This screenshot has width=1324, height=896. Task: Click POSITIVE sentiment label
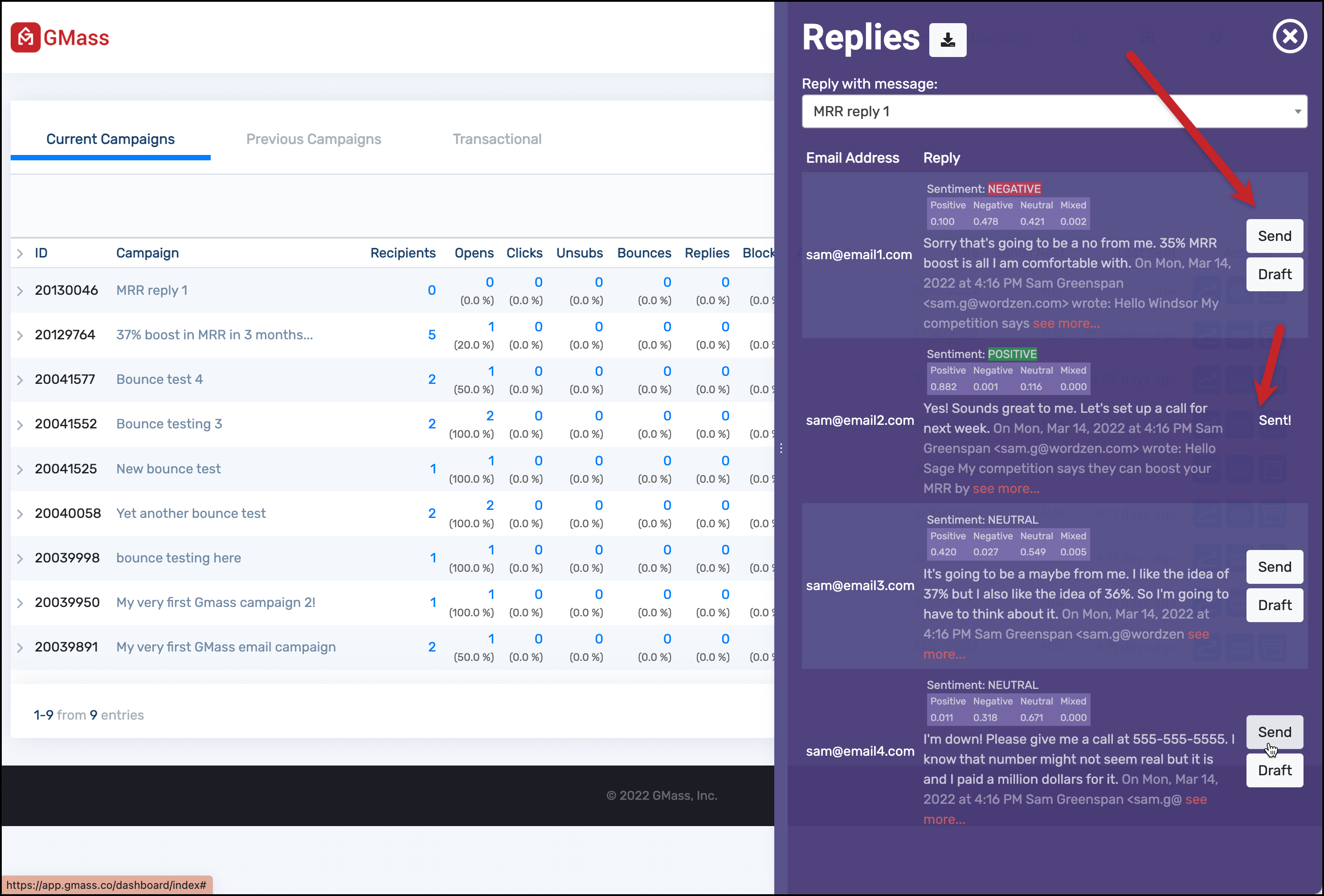[1012, 354]
